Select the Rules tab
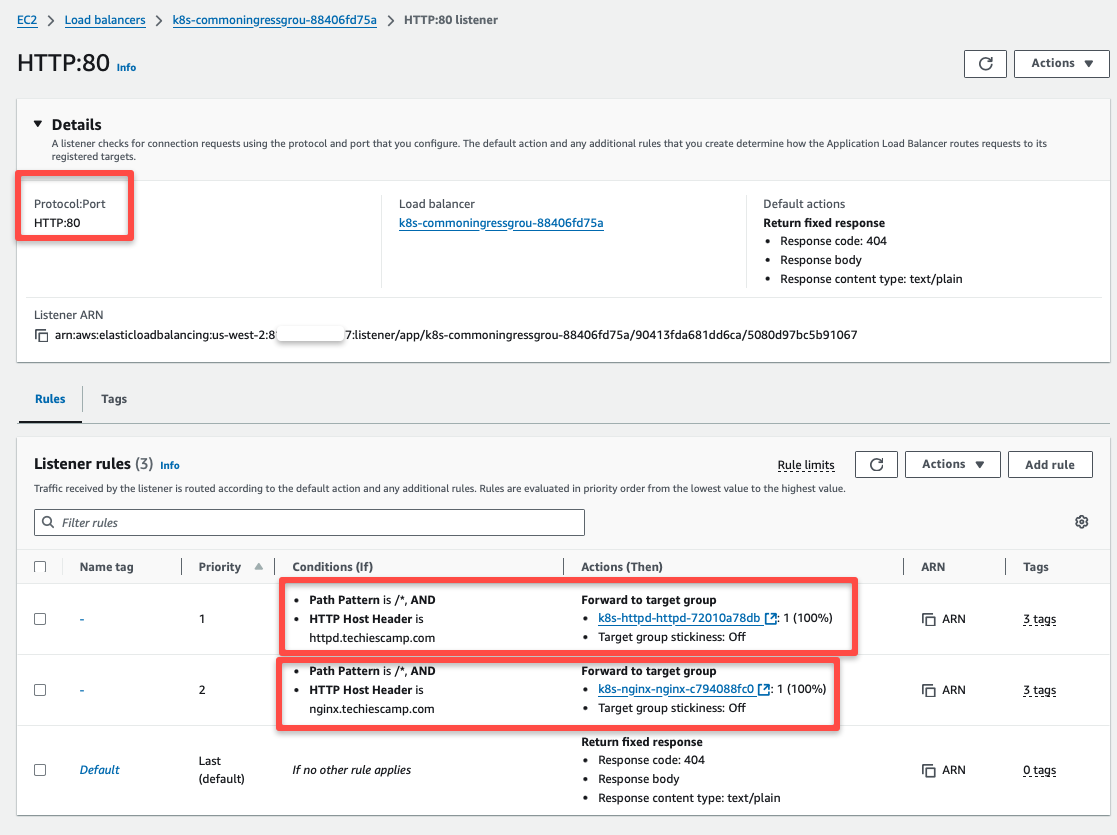 click(x=49, y=398)
